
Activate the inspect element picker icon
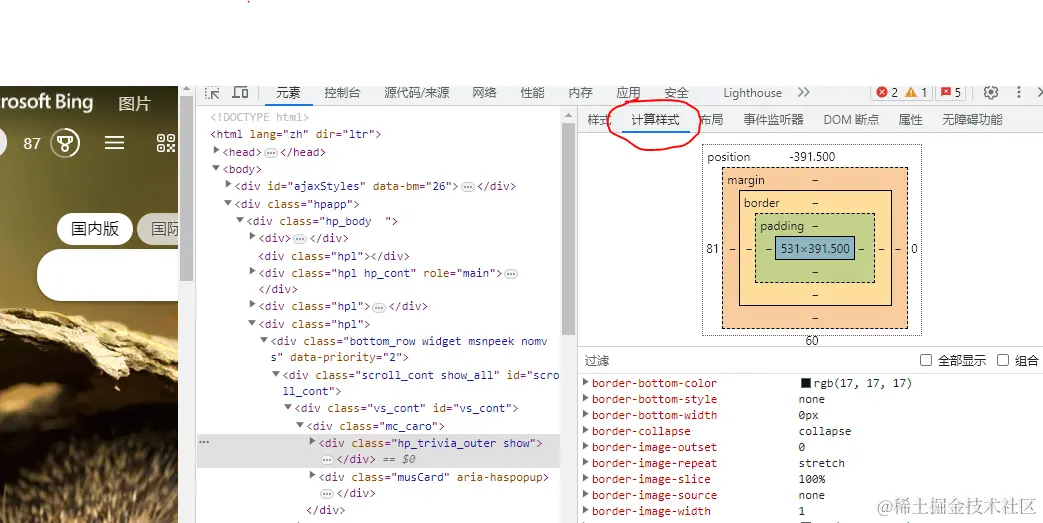[x=212, y=92]
